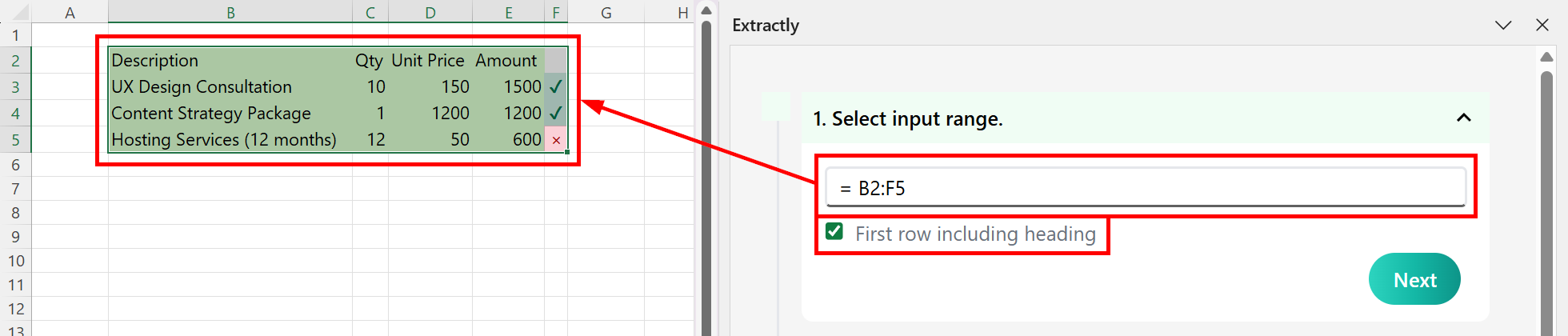Click green checkmark icon in row 3
Screen dimensions: 1568x336
coord(556,86)
